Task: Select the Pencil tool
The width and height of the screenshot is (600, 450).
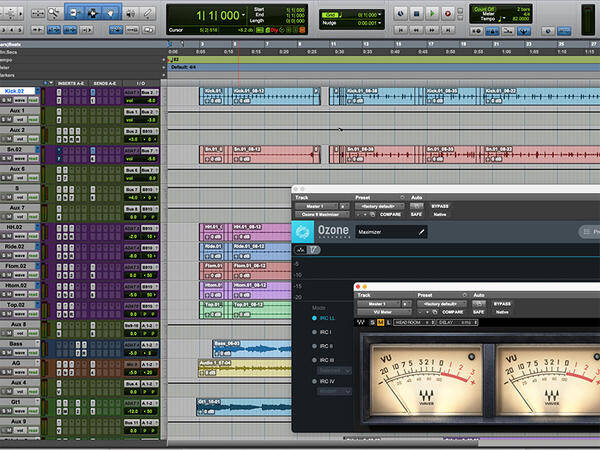Action: tap(148, 14)
